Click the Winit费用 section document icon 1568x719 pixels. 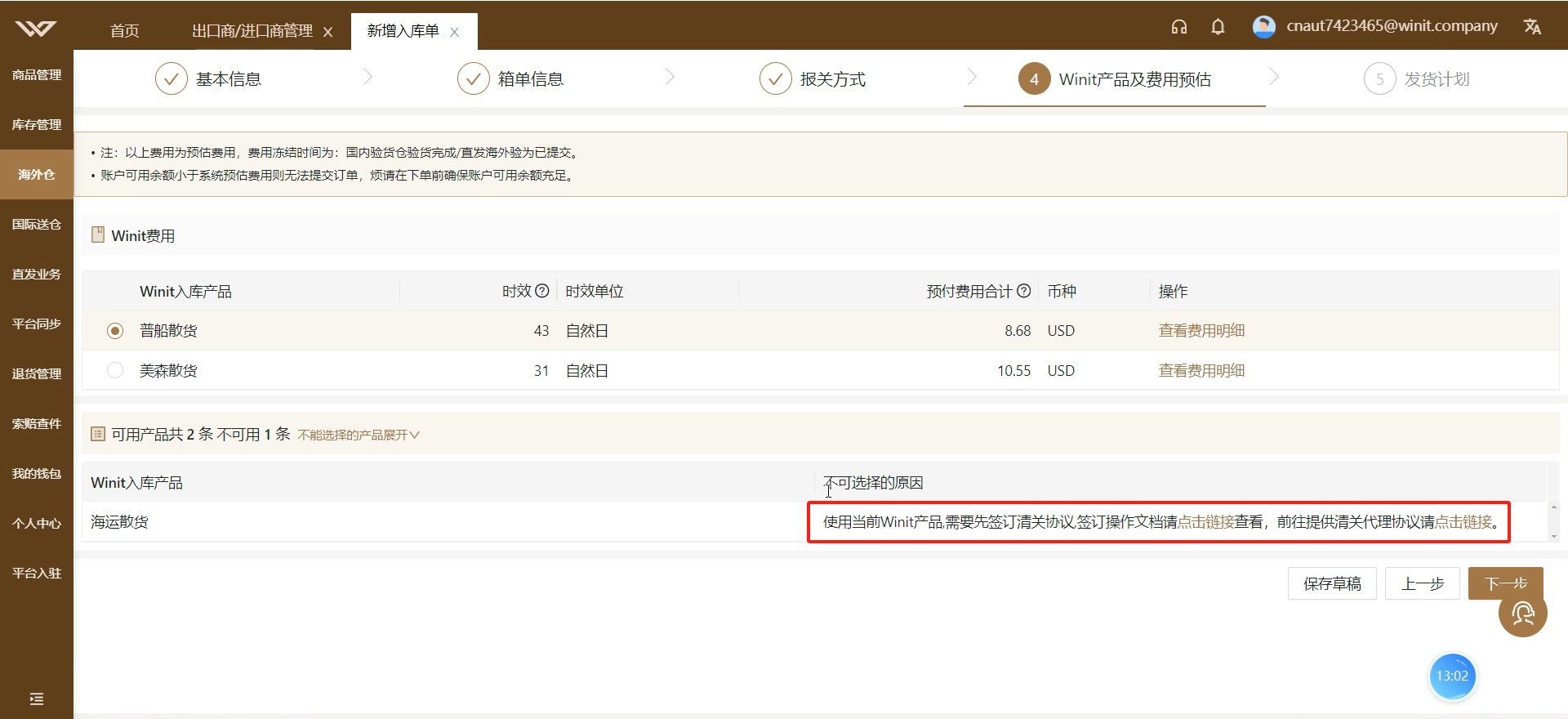pos(98,235)
